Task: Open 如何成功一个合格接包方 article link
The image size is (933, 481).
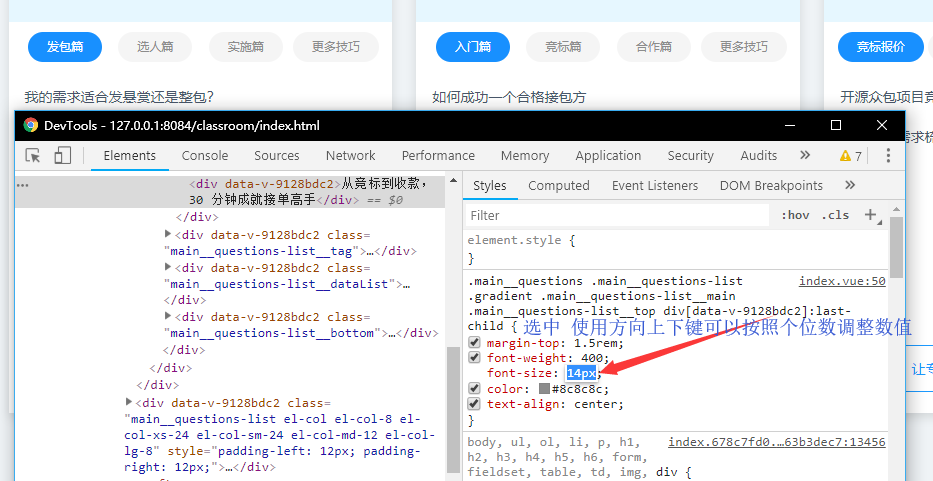Action: (509, 97)
